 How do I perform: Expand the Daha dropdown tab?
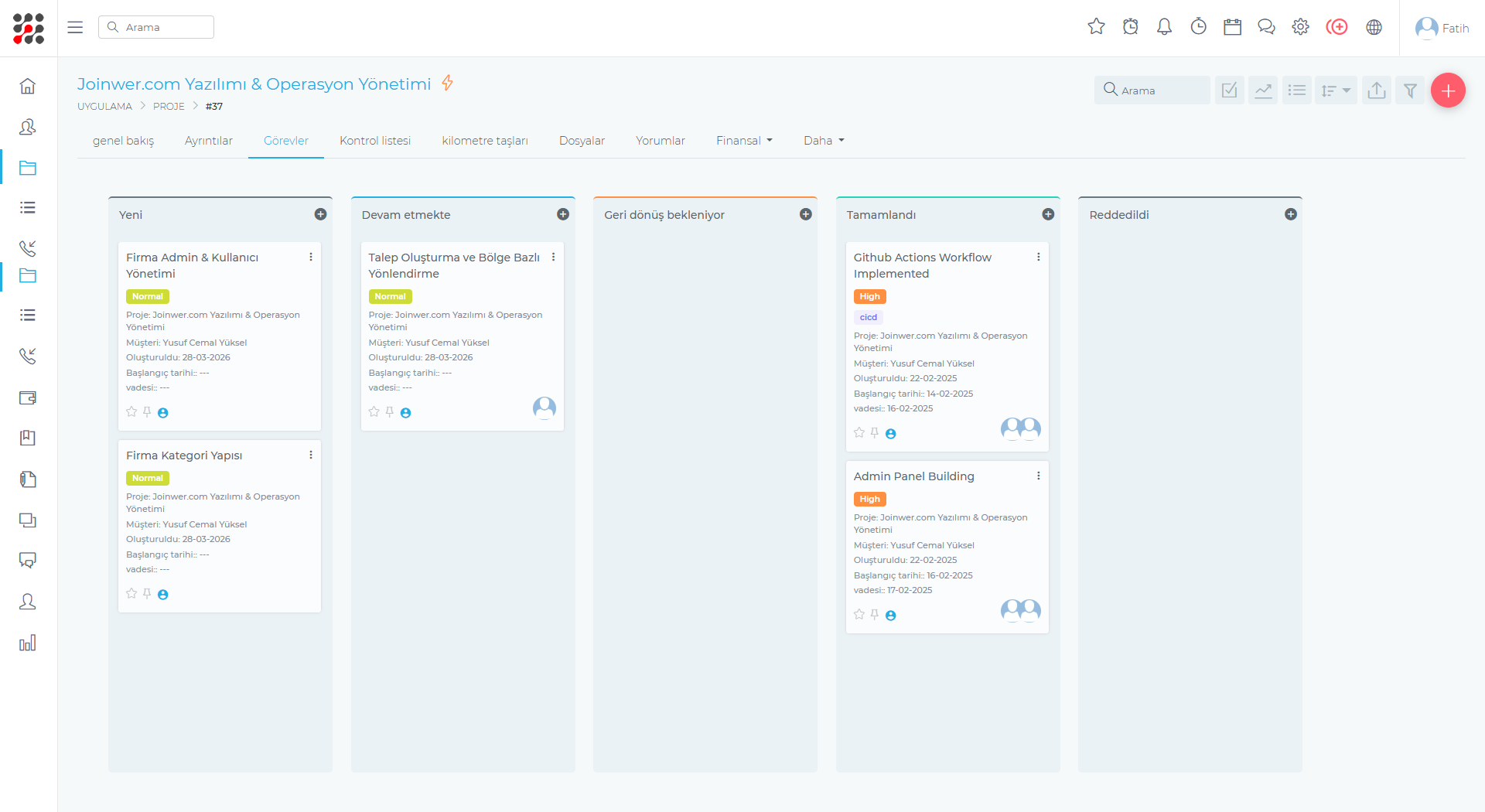pos(824,141)
